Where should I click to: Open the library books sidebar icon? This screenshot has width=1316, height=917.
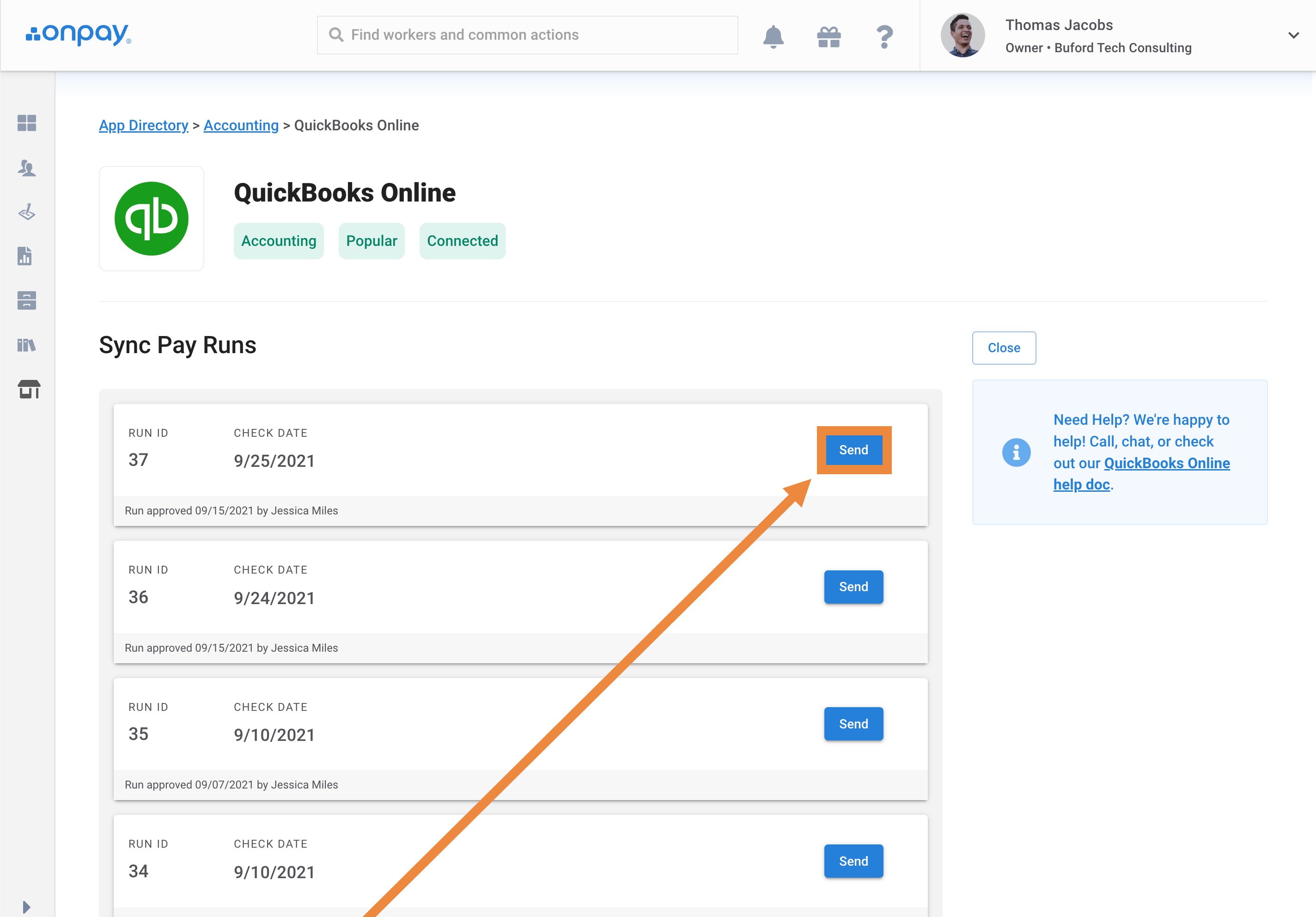click(27, 345)
